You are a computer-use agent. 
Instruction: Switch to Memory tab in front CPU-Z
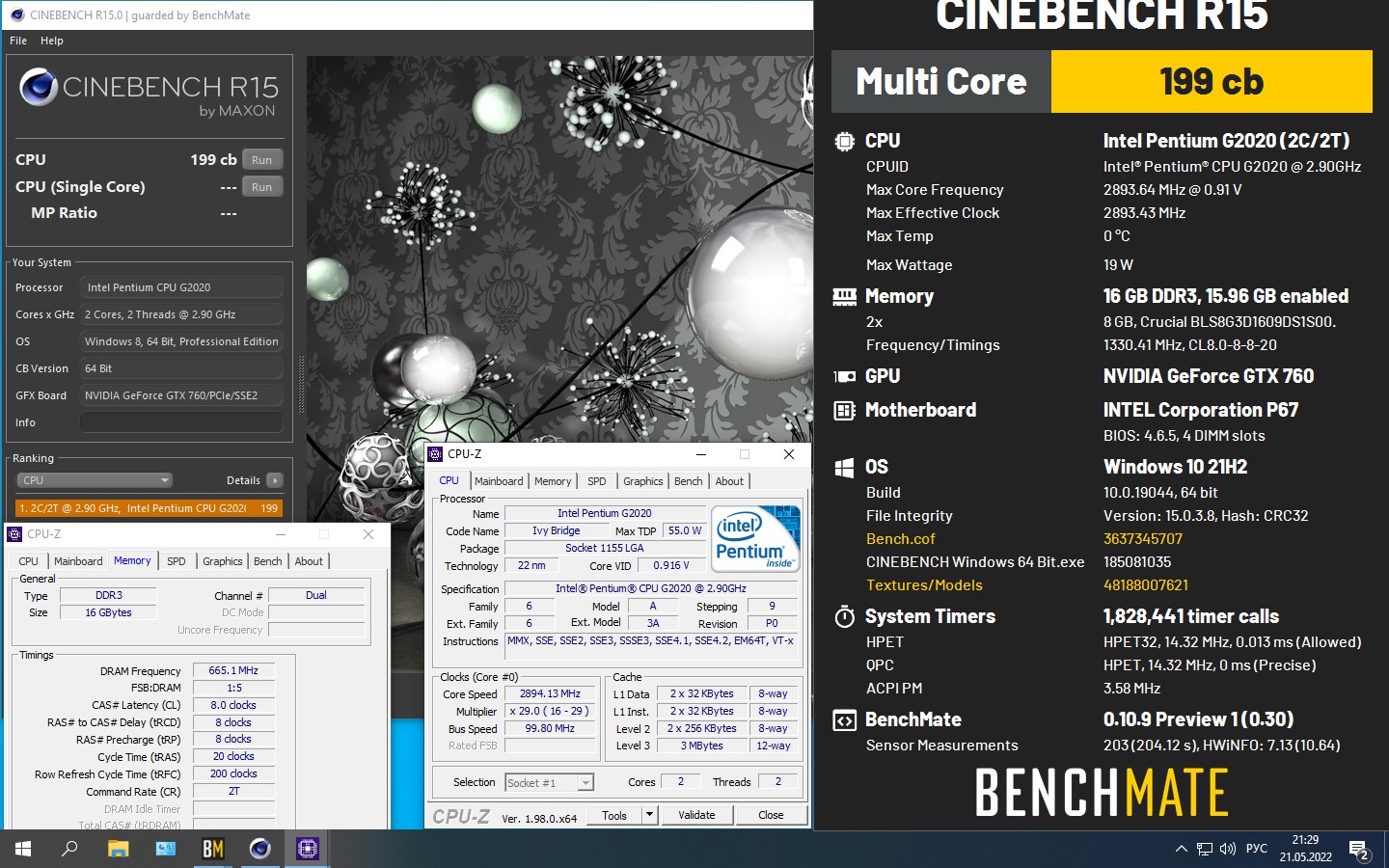(553, 481)
